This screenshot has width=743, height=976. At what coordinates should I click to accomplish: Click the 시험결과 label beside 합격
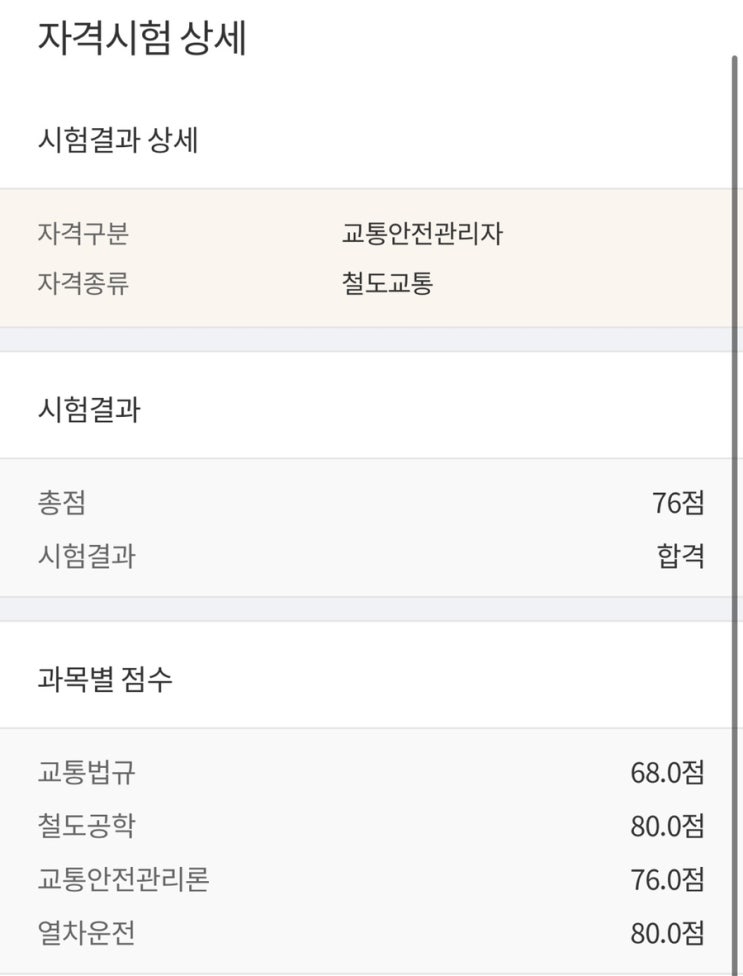click(85, 555)
